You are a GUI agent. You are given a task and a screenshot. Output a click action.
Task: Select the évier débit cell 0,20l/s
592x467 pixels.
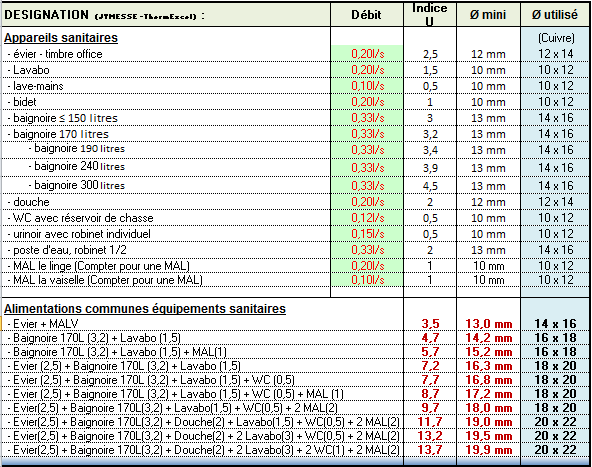367,54
